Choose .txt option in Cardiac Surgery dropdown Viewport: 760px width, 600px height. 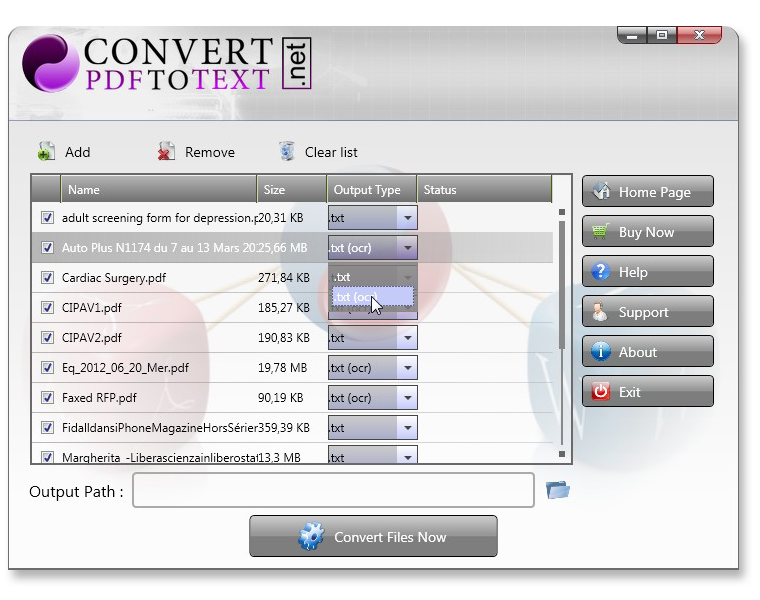tap(373, 277)
